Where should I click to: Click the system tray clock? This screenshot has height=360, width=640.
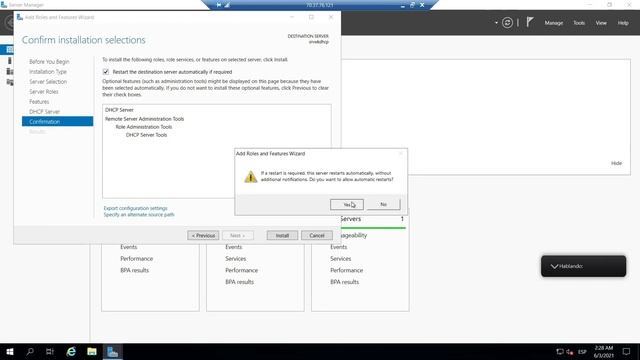coord(604,351)
